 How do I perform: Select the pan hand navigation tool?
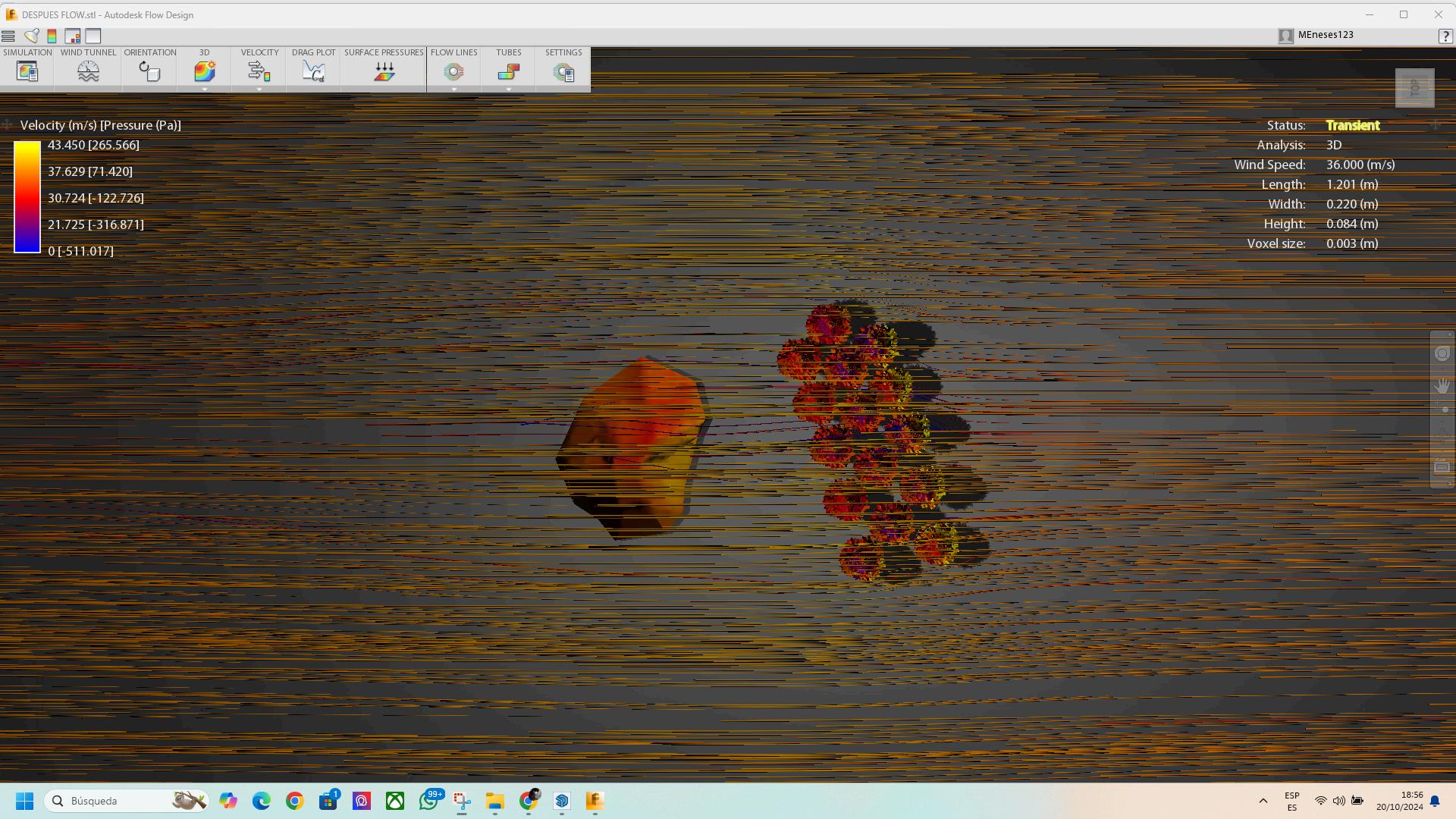click(x=1442, y=386)
